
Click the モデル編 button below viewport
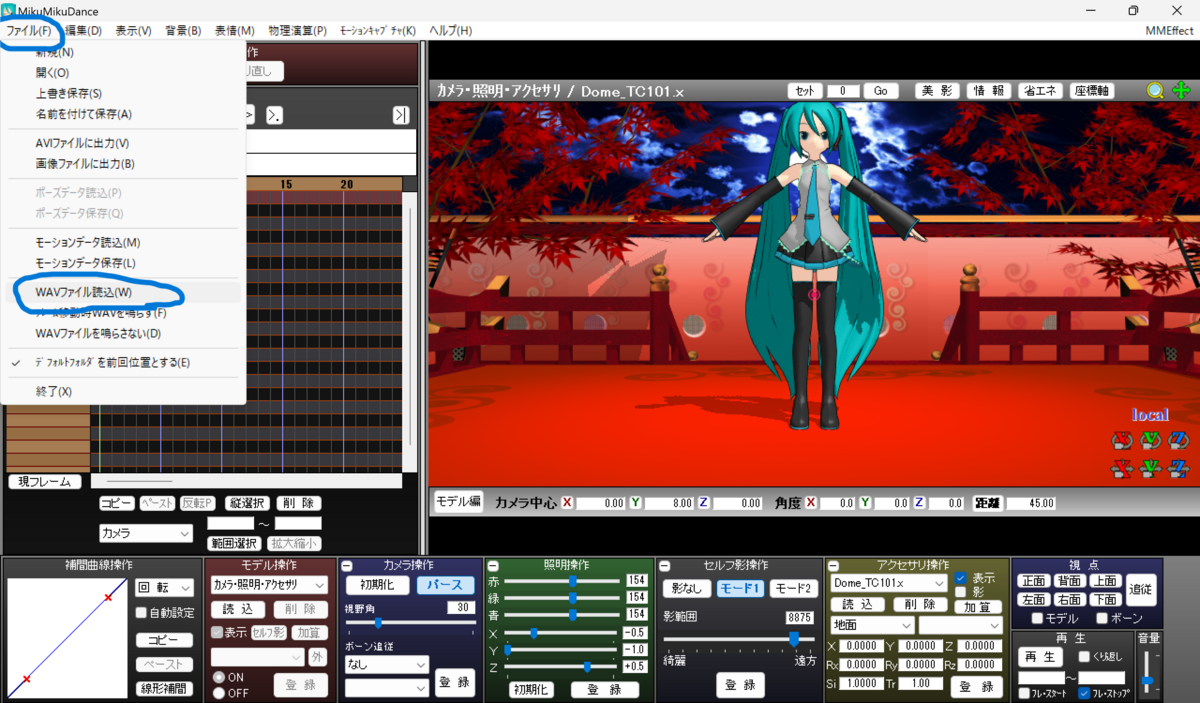(457, 502)
